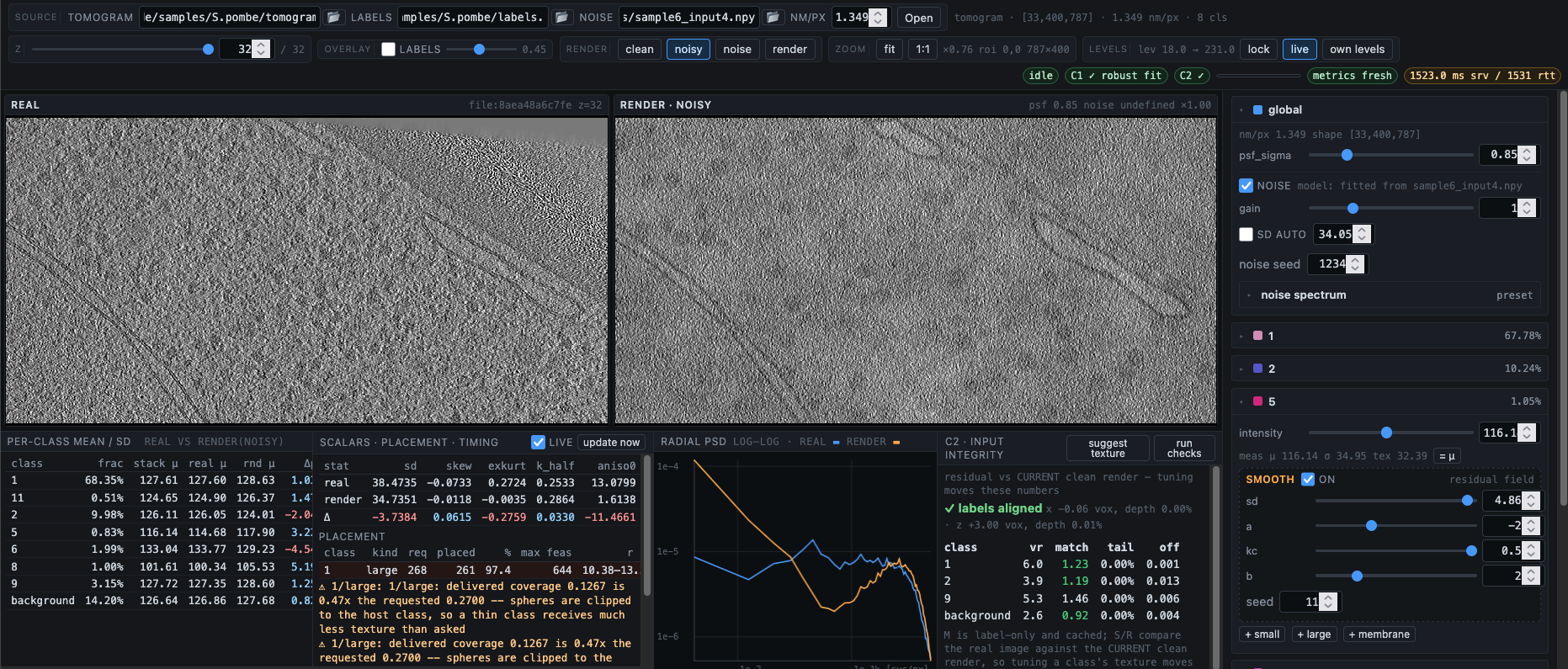Expand the class 1 section

tap(1241, 336)
